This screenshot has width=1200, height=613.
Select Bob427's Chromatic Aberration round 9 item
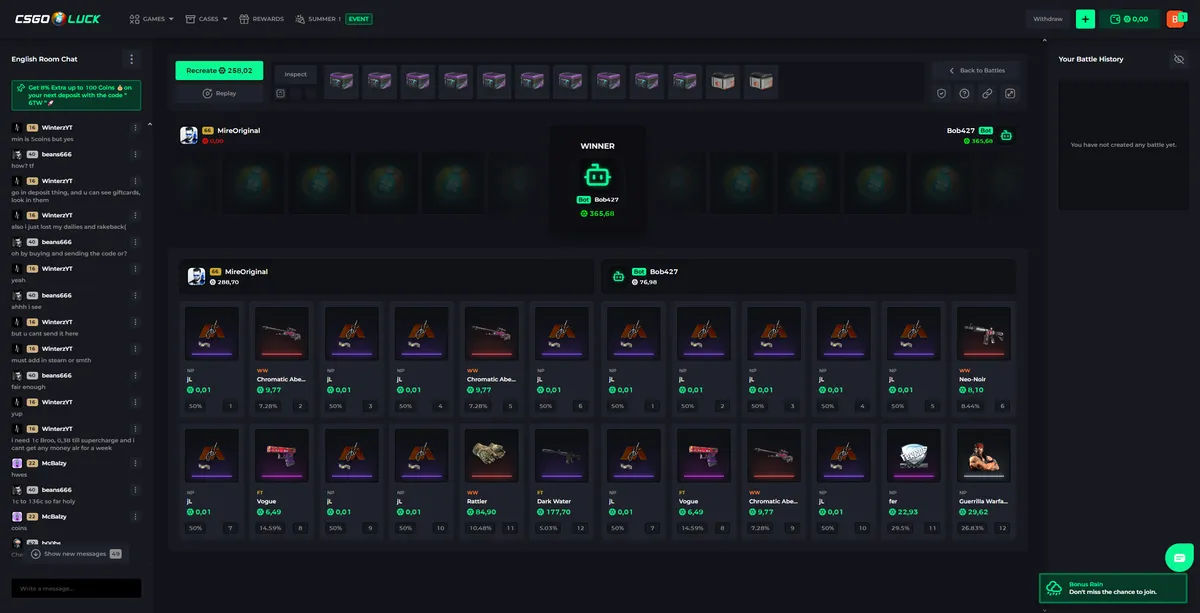click(773, 481)
